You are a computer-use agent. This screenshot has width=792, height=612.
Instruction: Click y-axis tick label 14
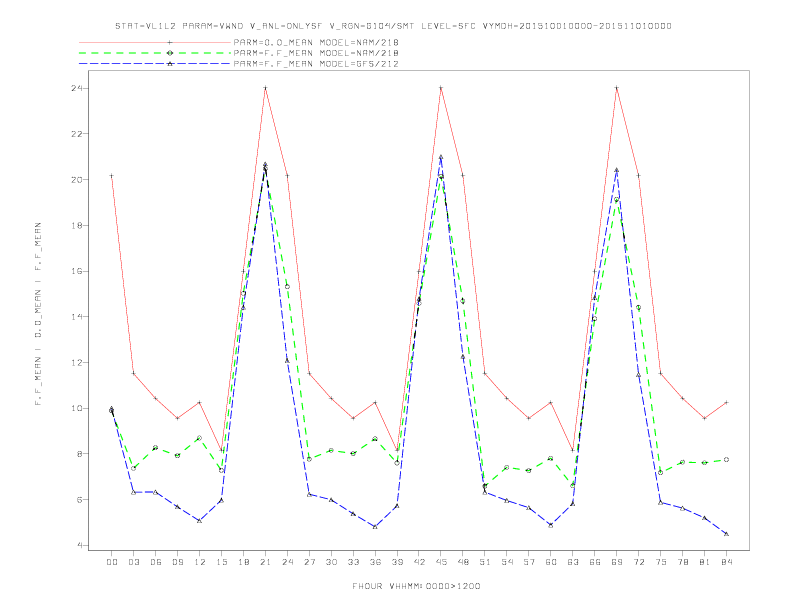pyautogui.click(x=77, y=317)
